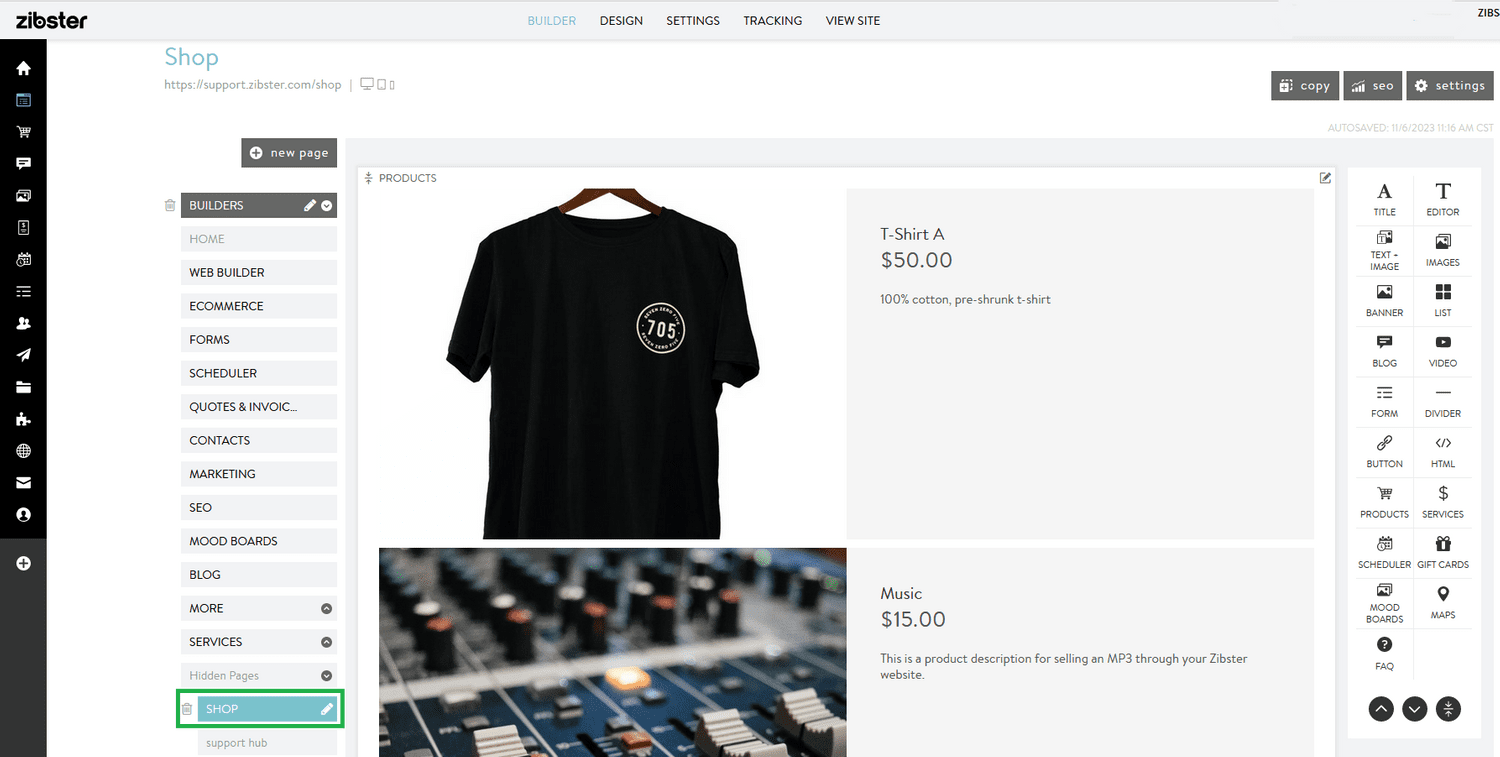Go to the TRACKING tab
This screenshot has height=757, width=1500.
(773, 20)
